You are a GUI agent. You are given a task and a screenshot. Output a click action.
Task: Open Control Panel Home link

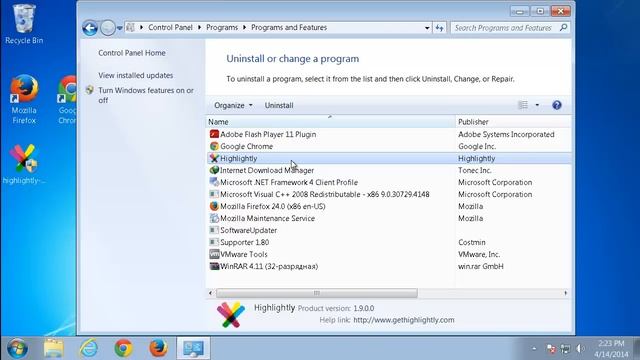(x=132, y=53)
